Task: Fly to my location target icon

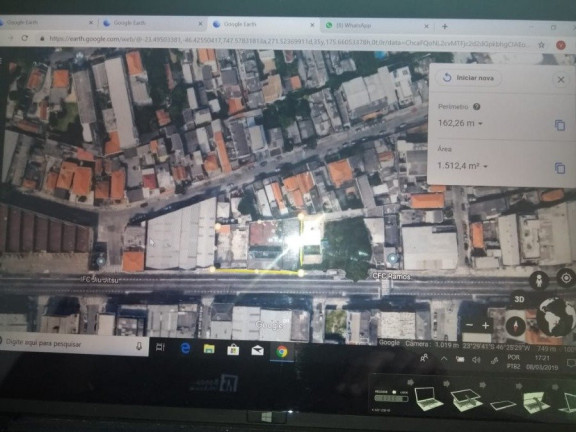Action: (566, 278)
